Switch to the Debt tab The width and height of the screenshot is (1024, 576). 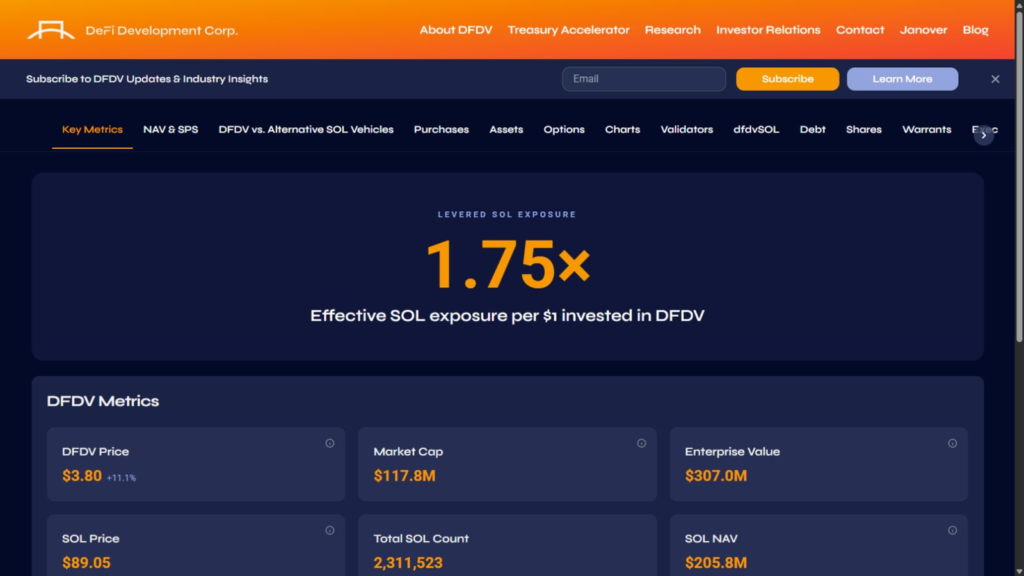(812, 129)
